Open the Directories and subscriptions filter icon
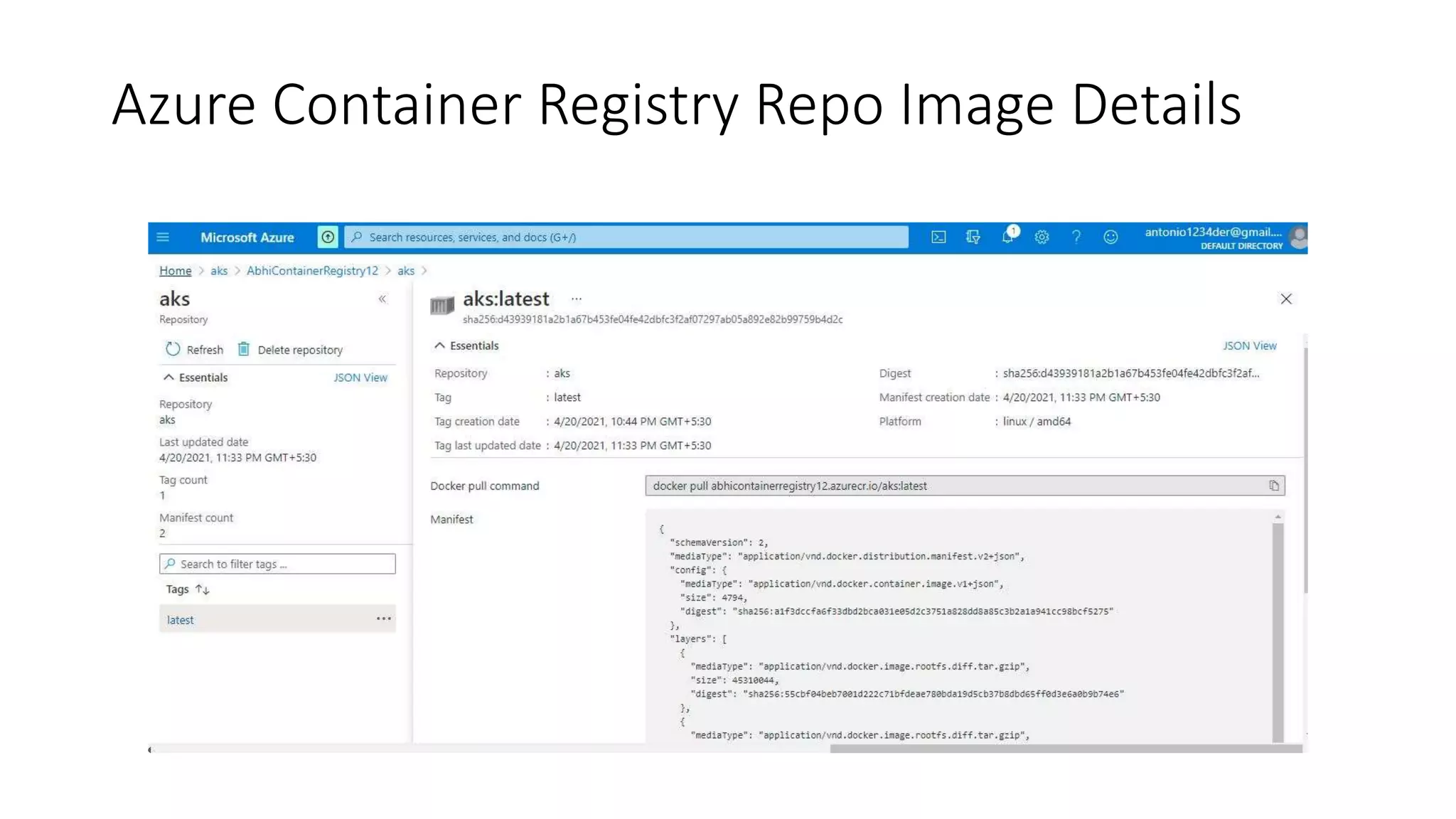The height and width of the screenshot is (819, 1456). click(973, 237)
